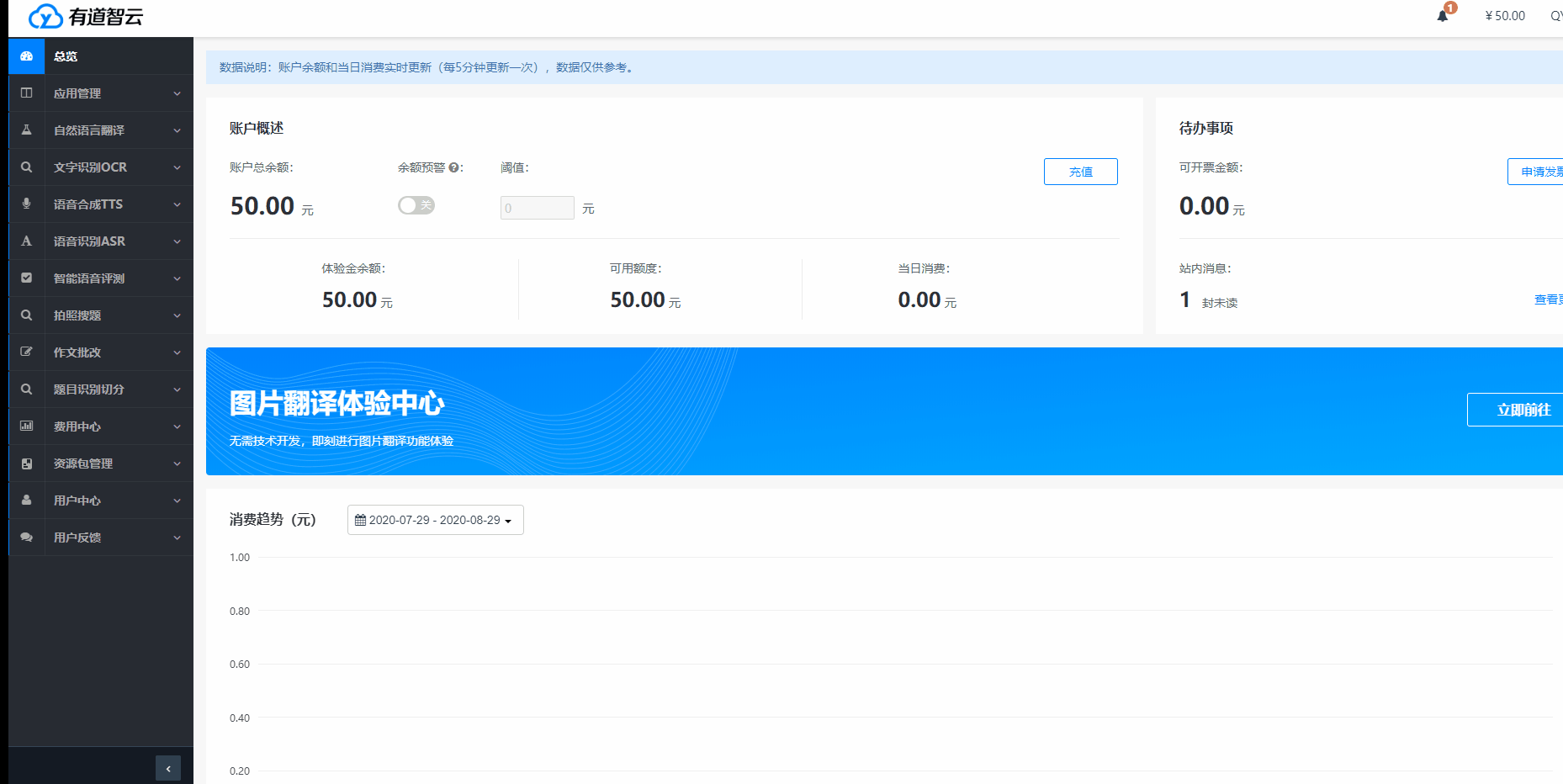Open the 用户中心 menu item
This screenshot has height=784, width=1563.
click(x=101, y=501)
